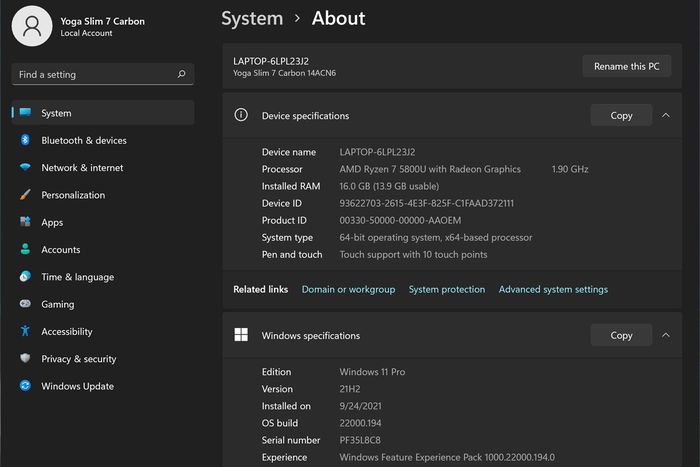Copy the Device specifications
Screen dimensions: 700x467
(621, 115)
